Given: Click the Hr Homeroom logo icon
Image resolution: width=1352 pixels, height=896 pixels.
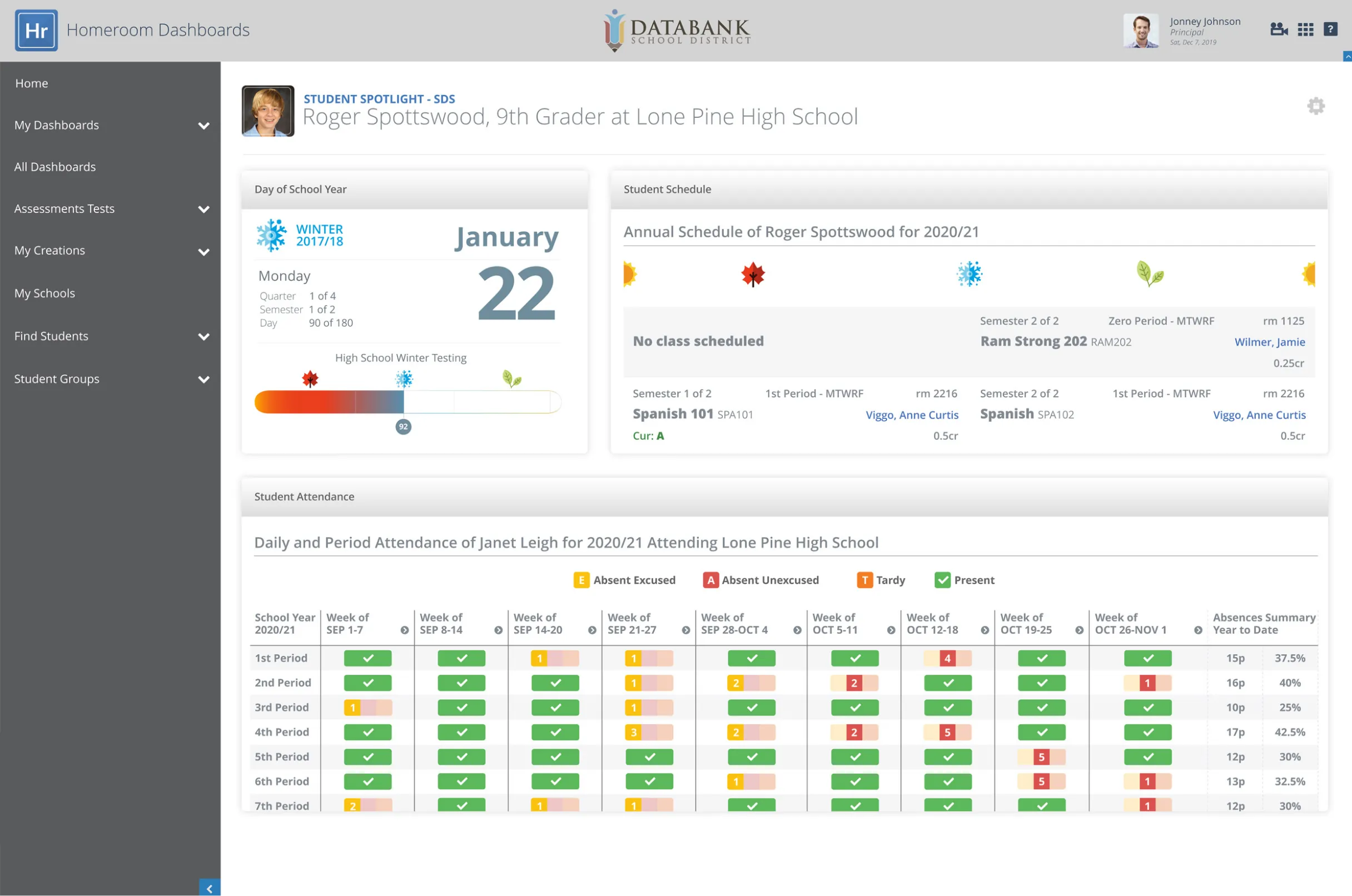Looking at the screenshot, I should [36, 30].
